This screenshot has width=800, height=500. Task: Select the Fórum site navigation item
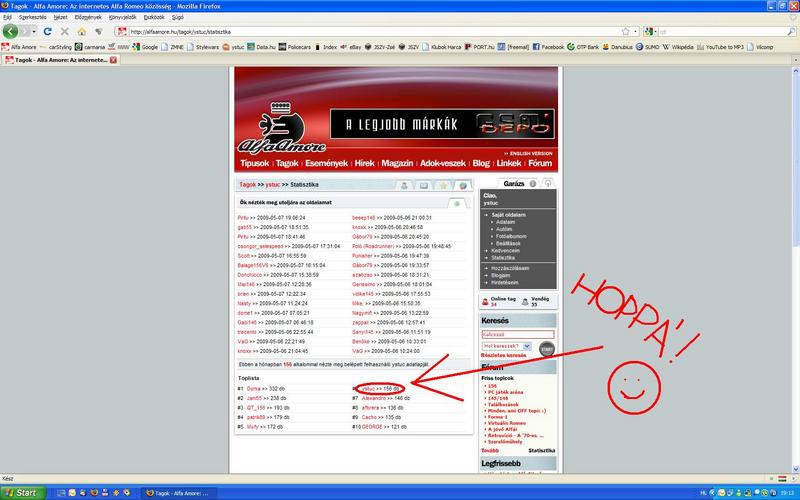tap(540, 163)
